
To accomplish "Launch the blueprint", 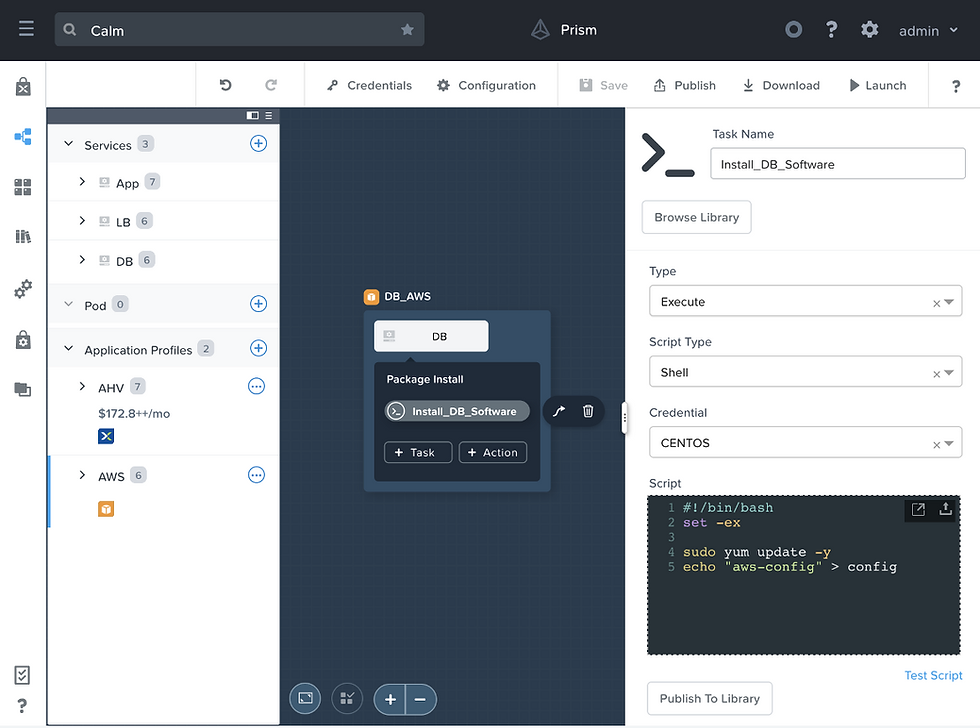I will pyautogui.click(x=878, y=86).
